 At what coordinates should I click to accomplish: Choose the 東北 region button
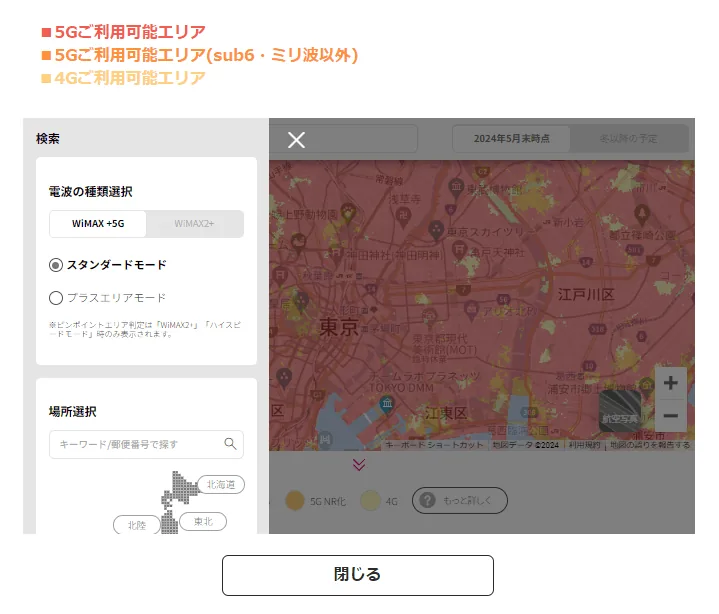click(203, 521)
